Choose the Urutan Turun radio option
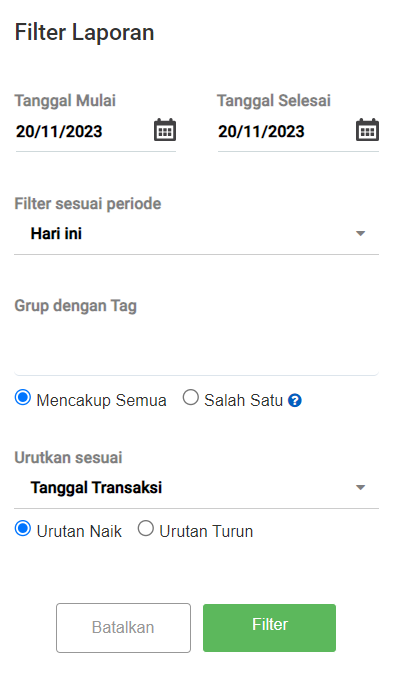 point(146,528)
